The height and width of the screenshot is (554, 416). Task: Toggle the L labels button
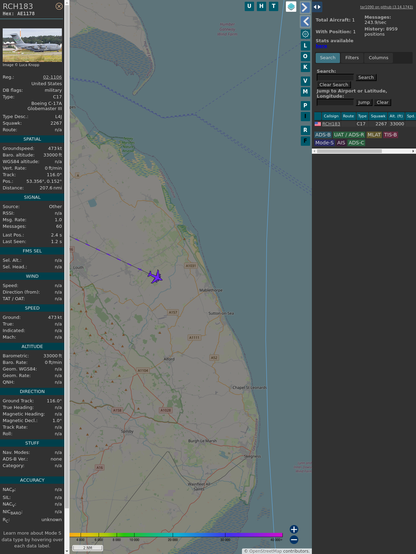pos(305,46)
